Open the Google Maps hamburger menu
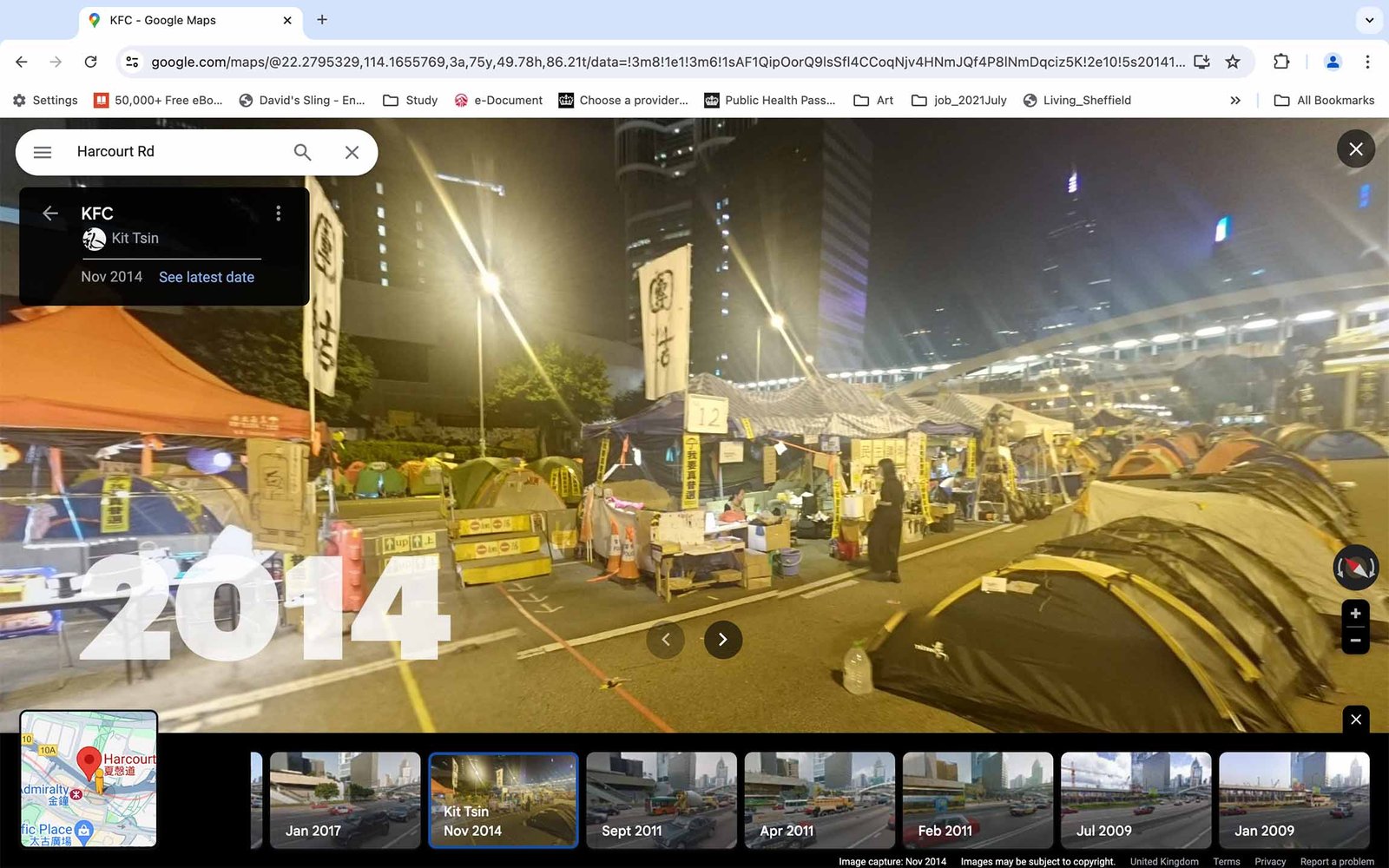Image resolution: width=1389 pixels, height=868 pixels. 43,152
